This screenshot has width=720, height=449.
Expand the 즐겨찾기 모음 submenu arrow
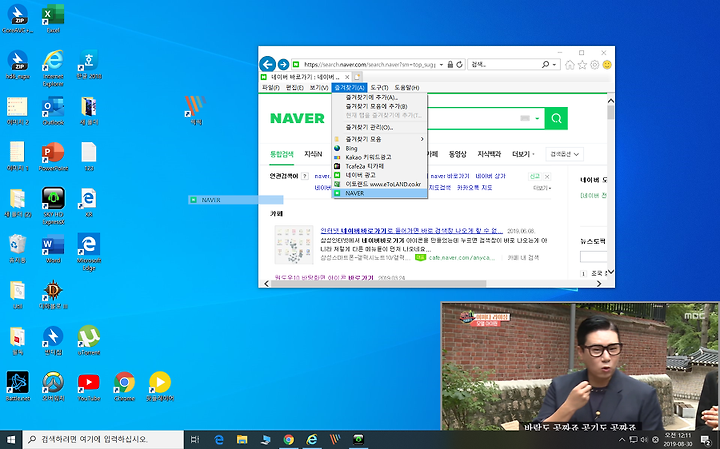pos(422,139)
